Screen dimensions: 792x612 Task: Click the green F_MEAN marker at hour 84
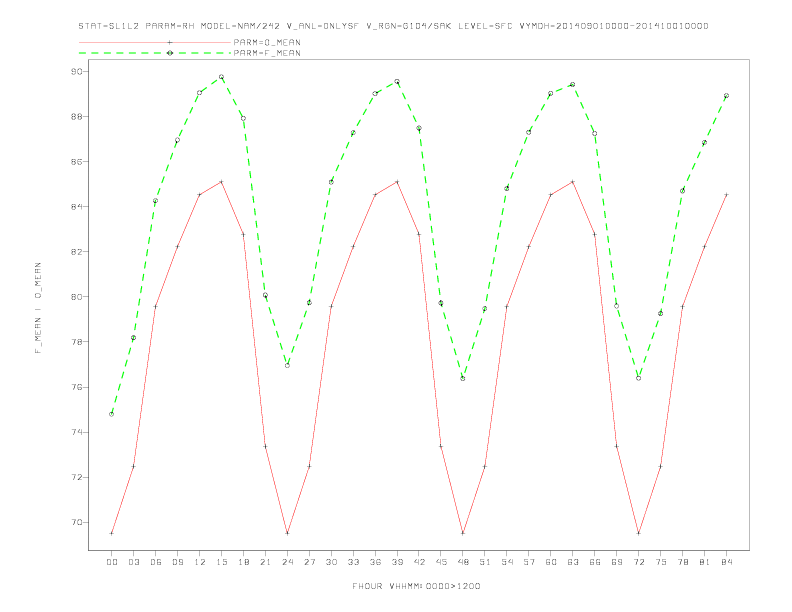(726, 95)
